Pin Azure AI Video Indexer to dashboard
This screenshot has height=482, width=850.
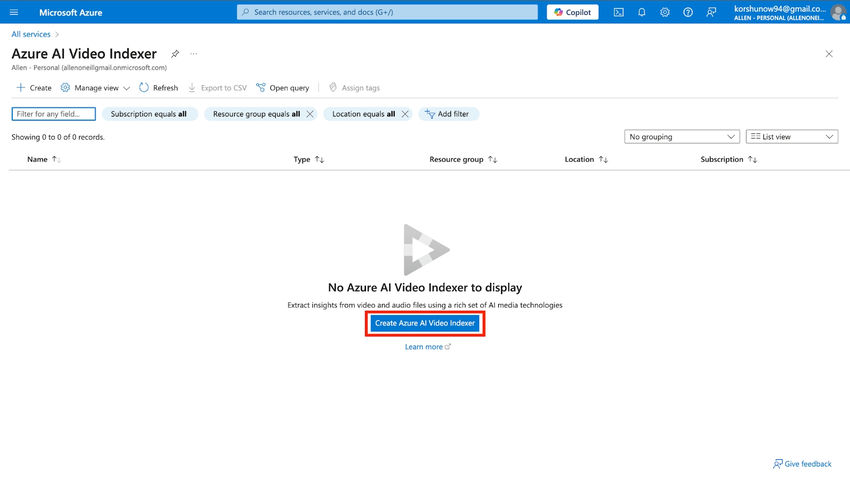tap(175, 54)
